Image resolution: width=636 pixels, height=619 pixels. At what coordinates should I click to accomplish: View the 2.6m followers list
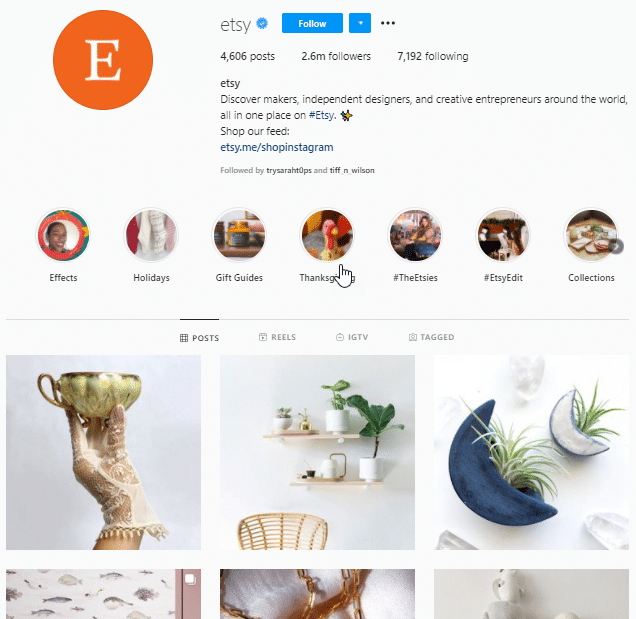click(x=336, y=56)
